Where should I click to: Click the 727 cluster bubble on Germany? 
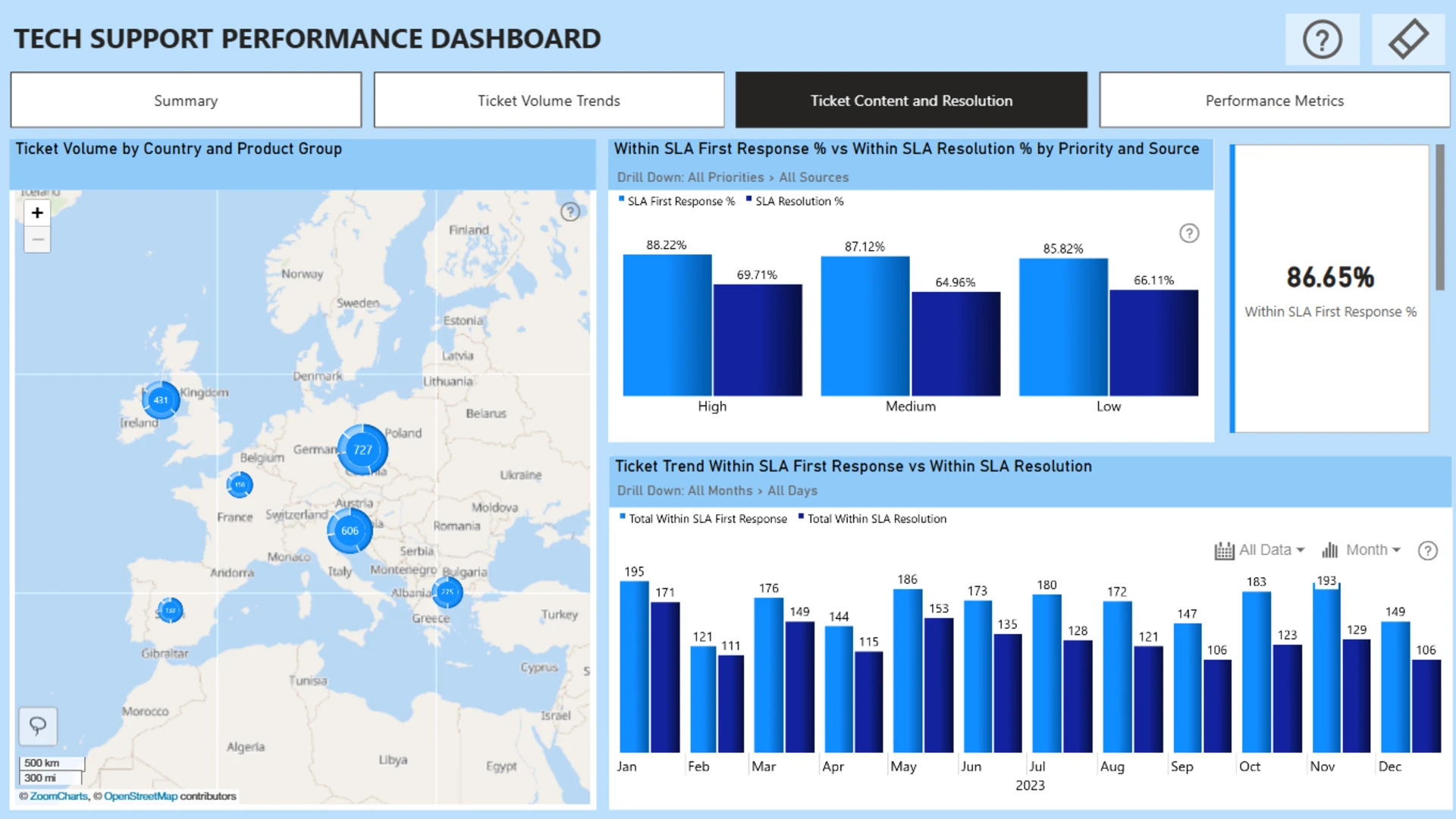point(362,450)
